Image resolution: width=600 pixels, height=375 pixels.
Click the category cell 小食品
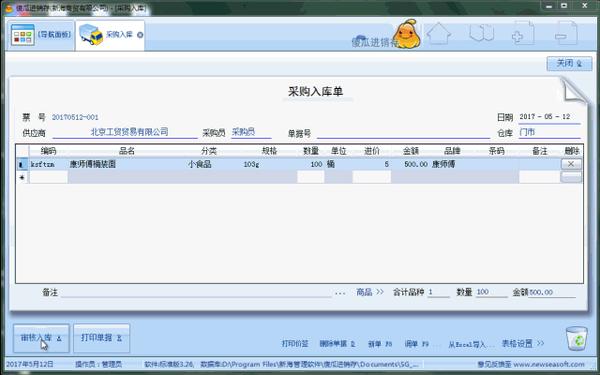coord(209,165)
